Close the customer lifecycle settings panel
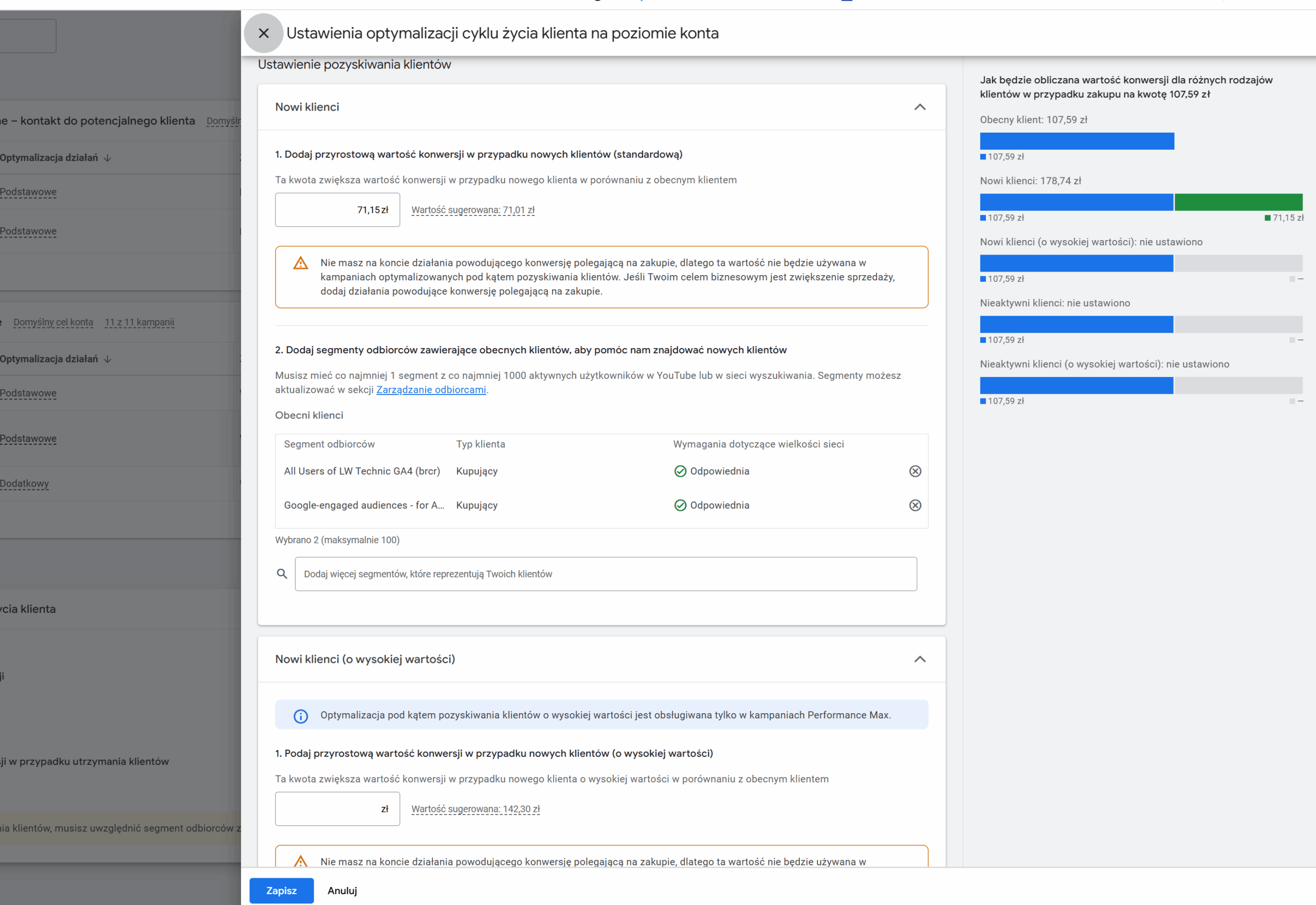The height and width of the screenshot is (905, 1316). [x=264, y=33]
